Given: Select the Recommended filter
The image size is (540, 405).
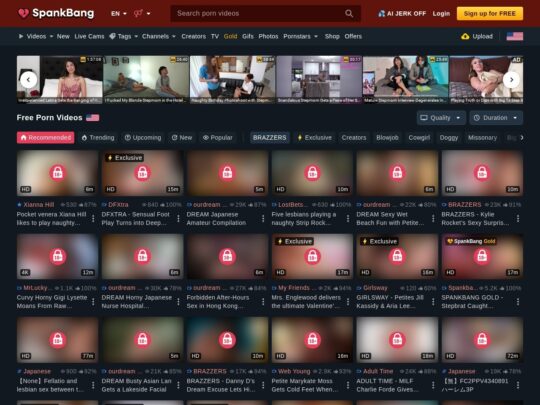Looking at the screenshot, I should [45, 137].
